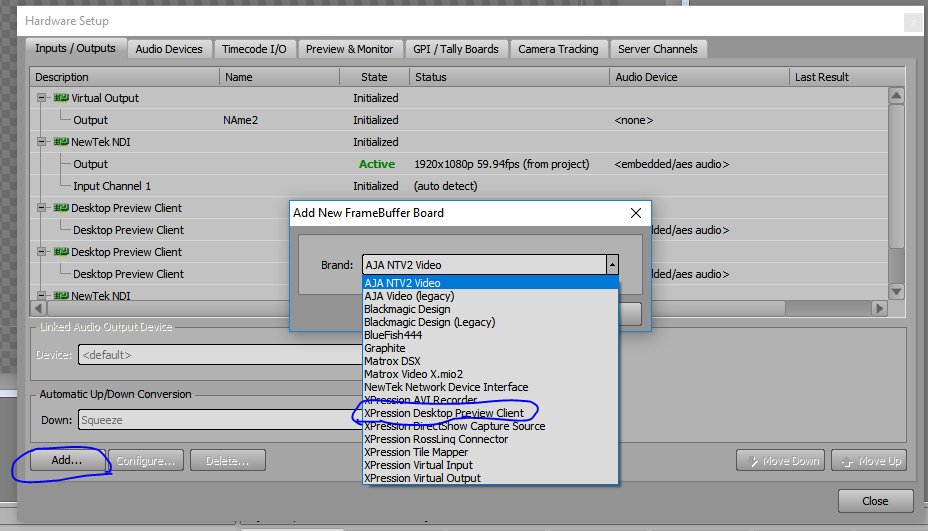The height and width of the screenshot is (531, 928).
Task: Click the horizontal scrollbar left arrow
Action: (38, 308)
